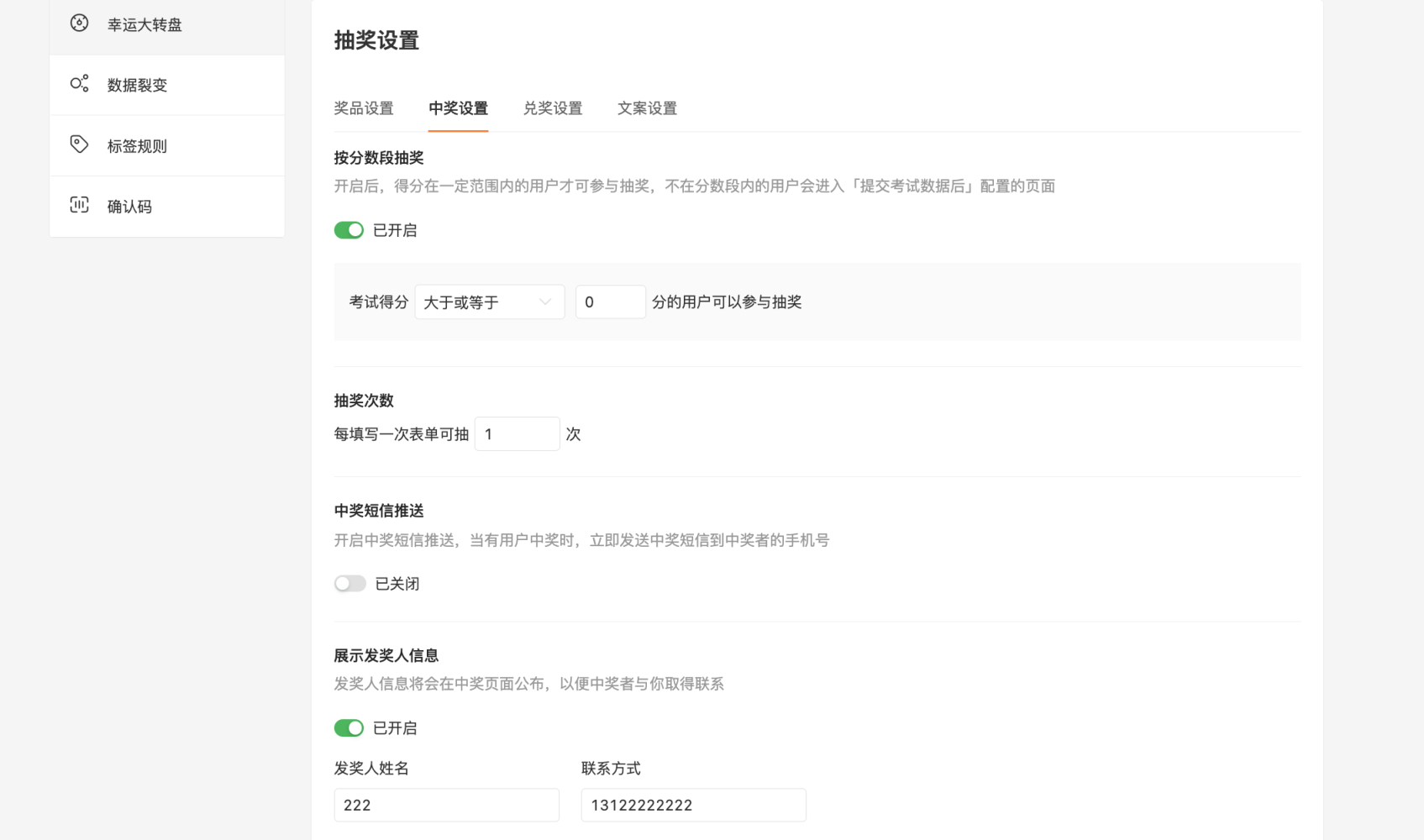Image resolution: width=1424 pixels, height=840 pixels.
Task: Open 标签规则 in the sidebar
Action: pos(167,146)
